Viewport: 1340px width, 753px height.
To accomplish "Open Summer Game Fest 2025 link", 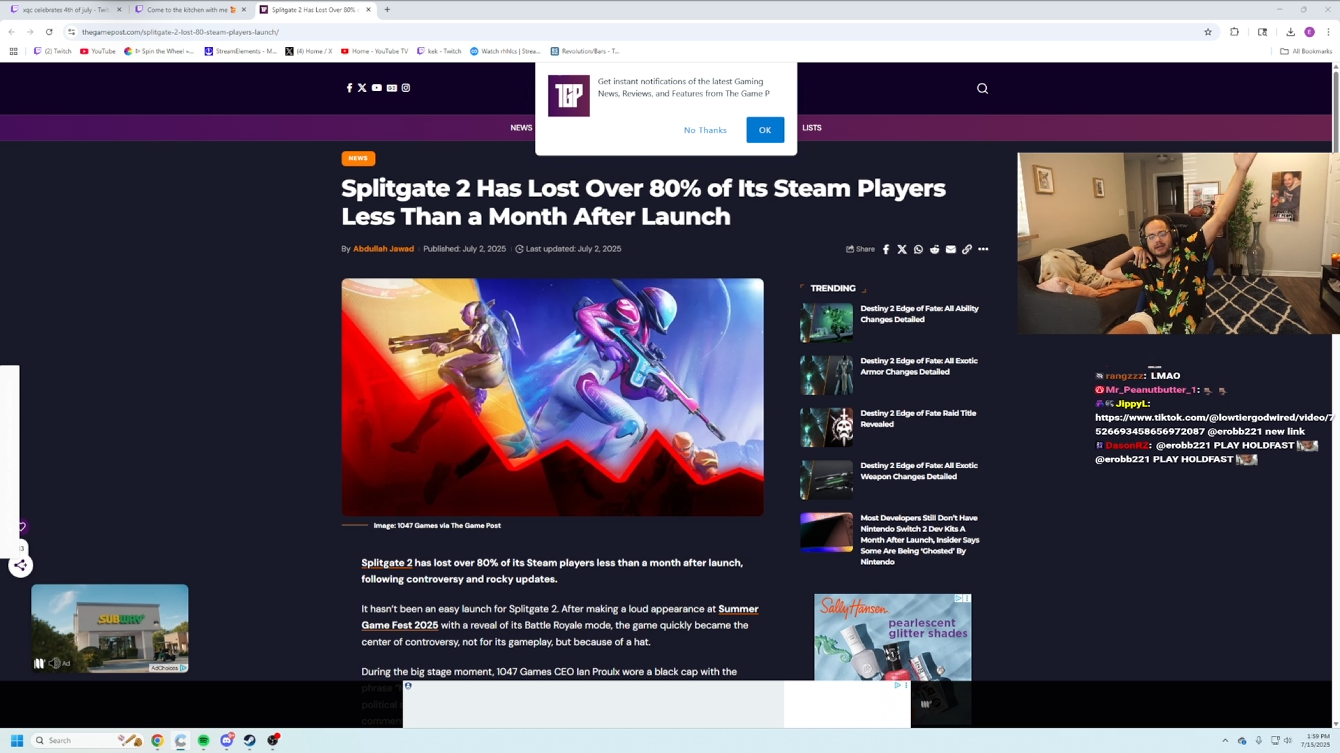I will tap(560, 617).
